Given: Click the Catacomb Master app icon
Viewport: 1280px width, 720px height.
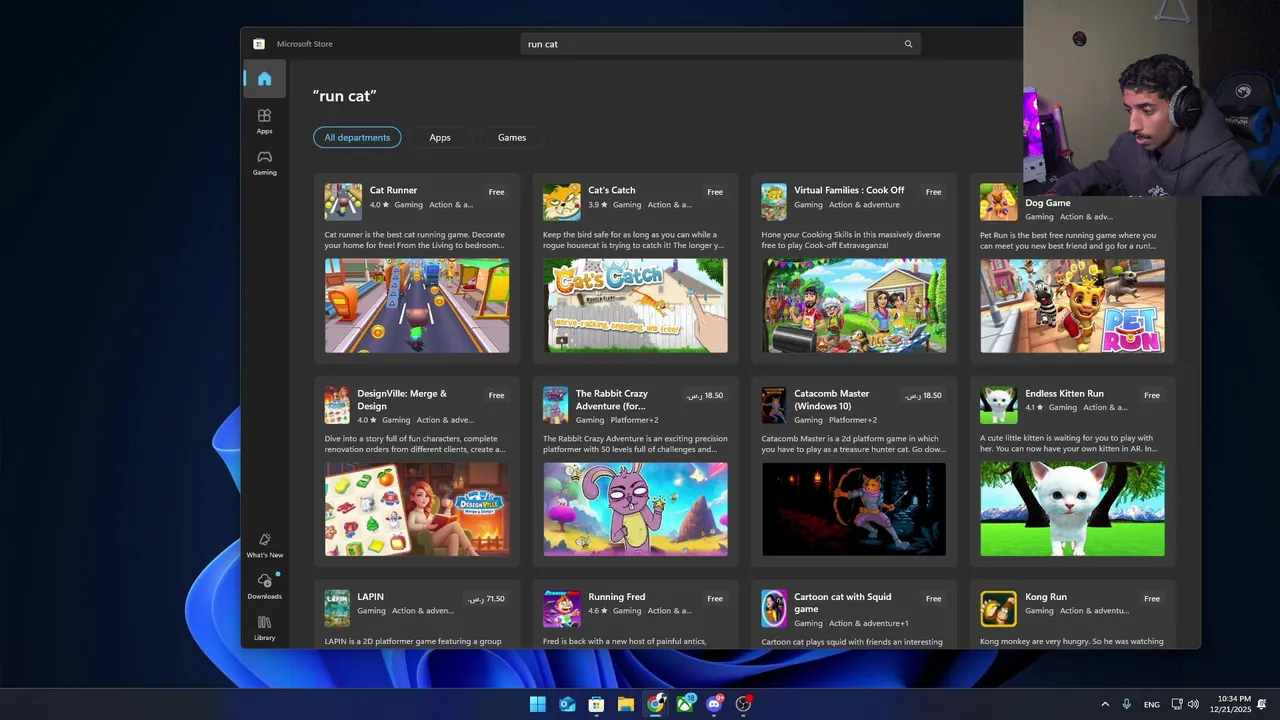Looking at the screenshot, I should [774, 405].
